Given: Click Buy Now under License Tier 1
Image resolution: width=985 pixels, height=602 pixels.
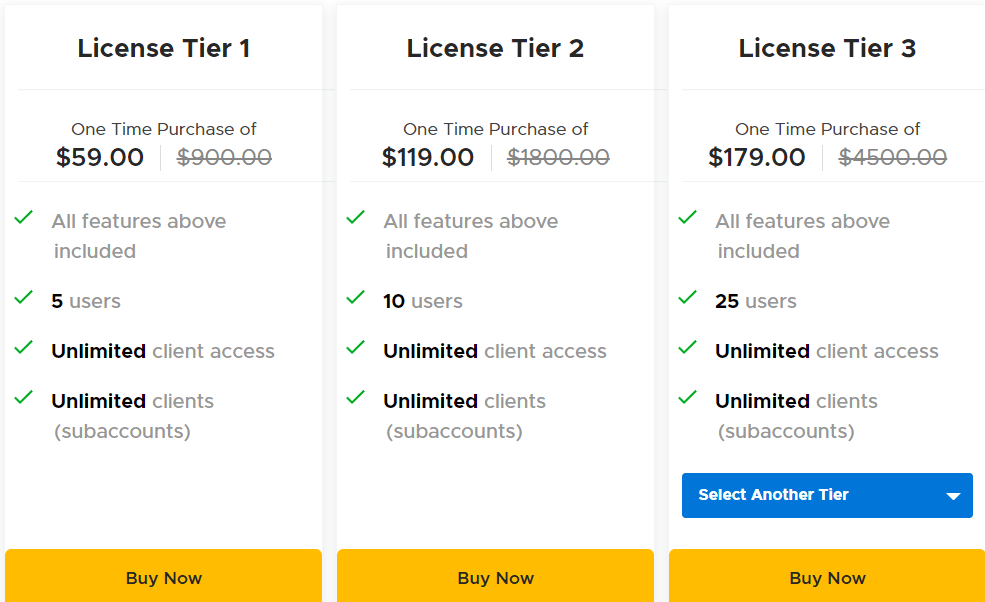Looking at the screenshot, I should pyautogui.click(x=163, y=578).
